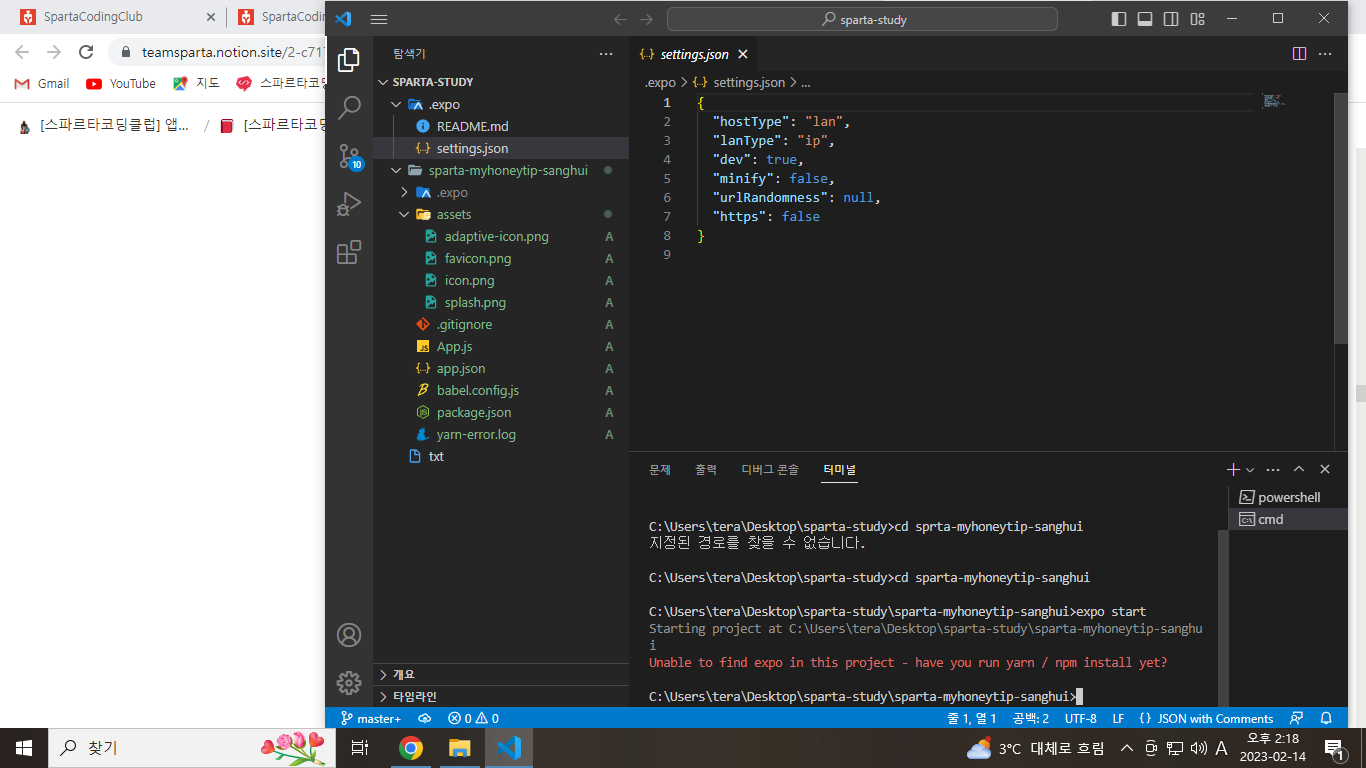The image size is (1366, 768).
Task: Collapse the SPARTA-STUDY explorer section
Action: click(384, 82)
